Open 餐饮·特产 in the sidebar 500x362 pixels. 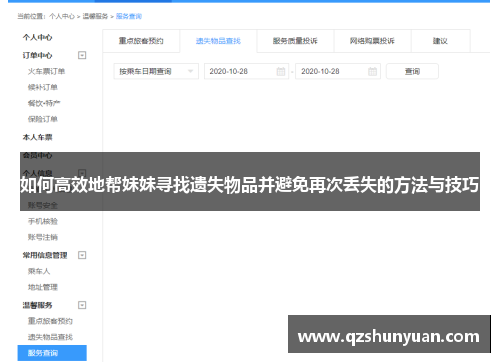tap(44, 103)
